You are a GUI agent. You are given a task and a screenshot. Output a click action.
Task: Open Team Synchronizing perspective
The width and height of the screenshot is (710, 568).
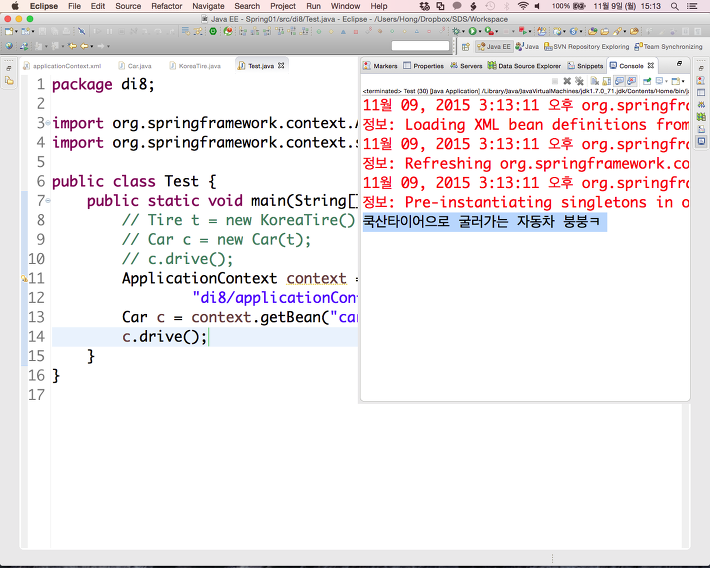(668, 47)
